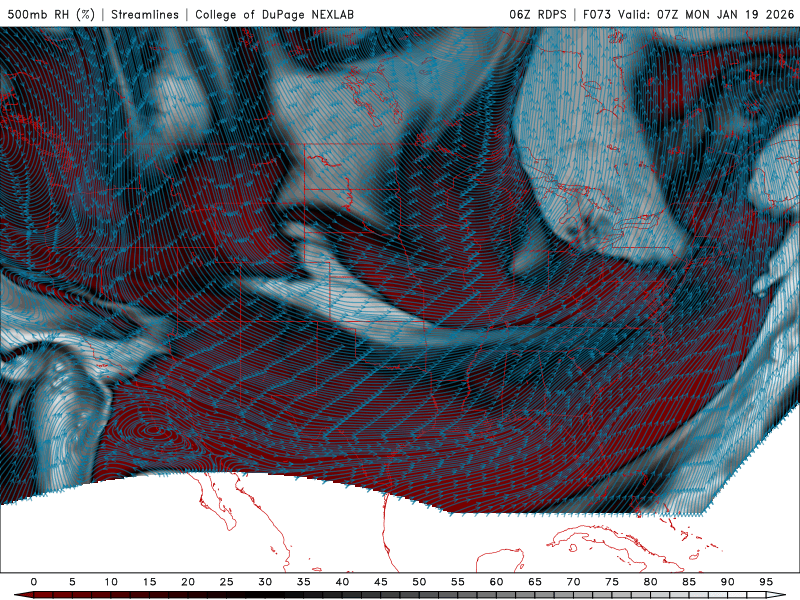
Task: Select the 55 value on color scale
Action: coord(458,582)
